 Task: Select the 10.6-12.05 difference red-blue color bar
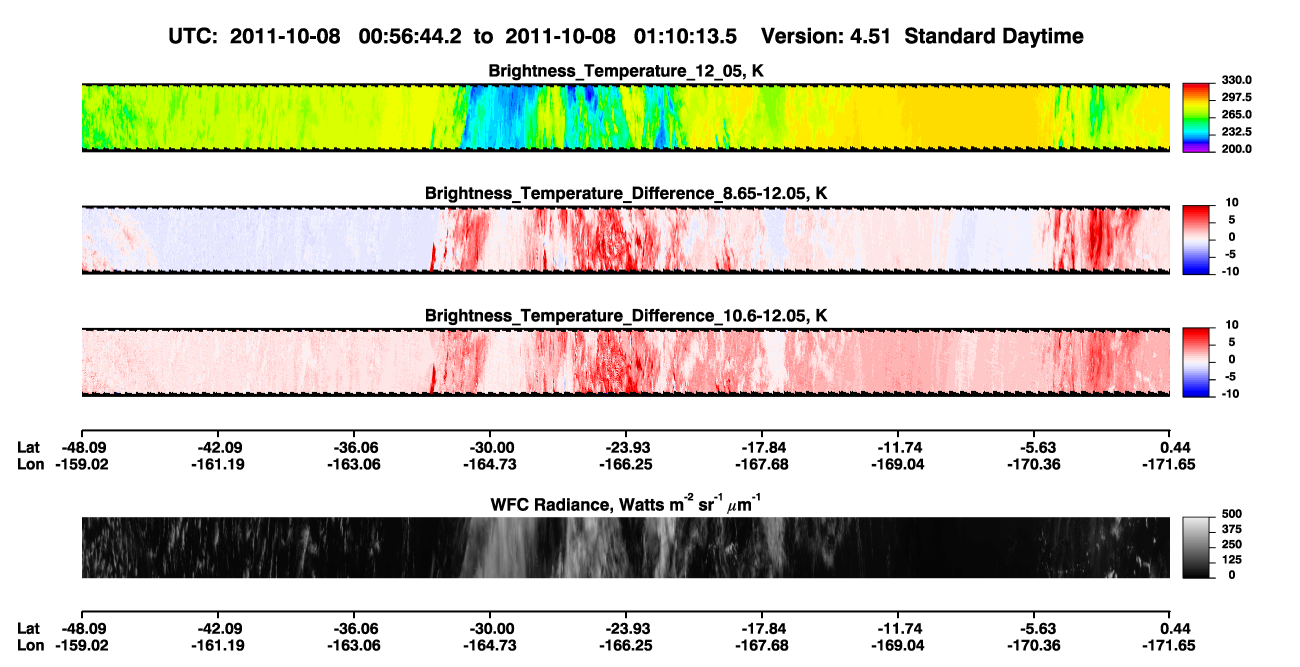click(x=1196, y=362)
